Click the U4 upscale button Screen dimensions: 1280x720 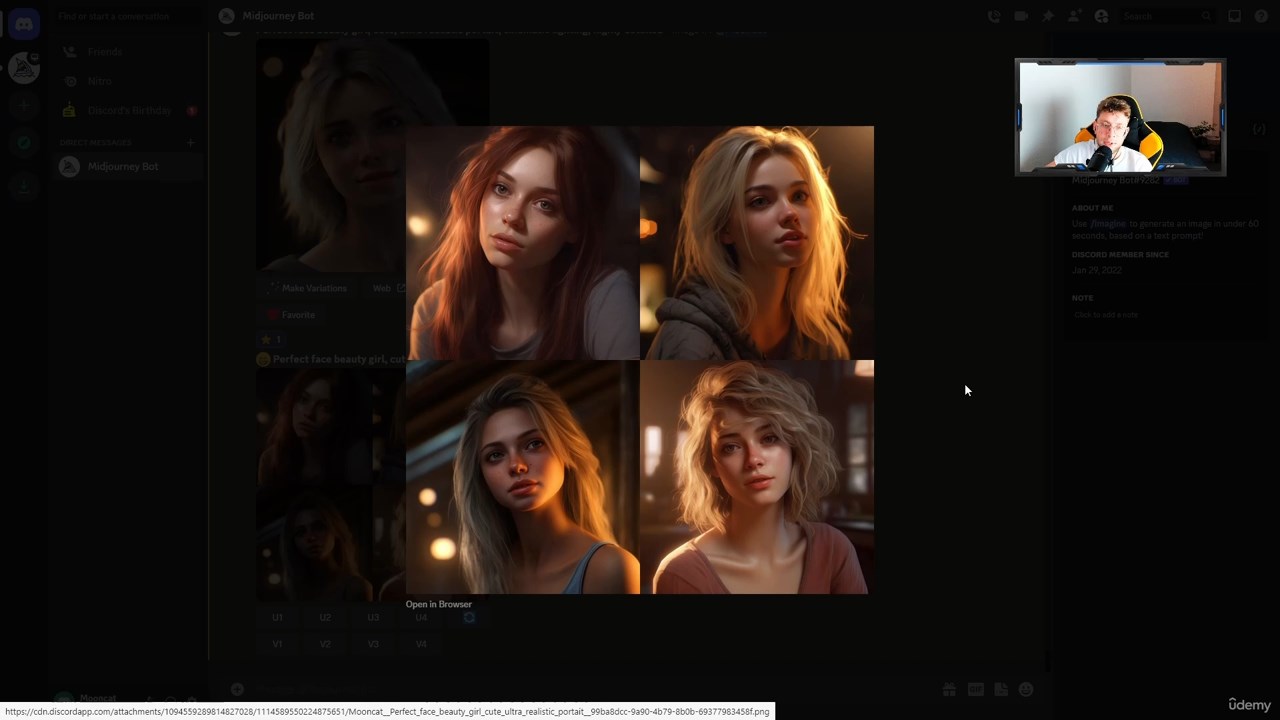(x=421, y=618)
